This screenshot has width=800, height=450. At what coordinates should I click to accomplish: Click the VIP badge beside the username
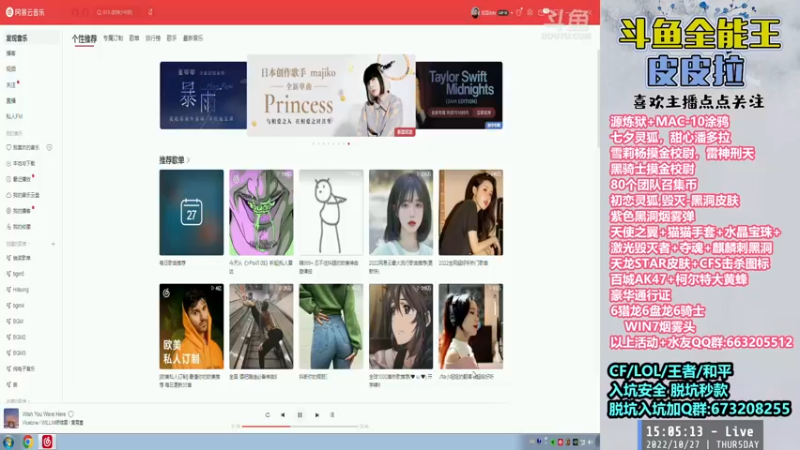point(503,13)
